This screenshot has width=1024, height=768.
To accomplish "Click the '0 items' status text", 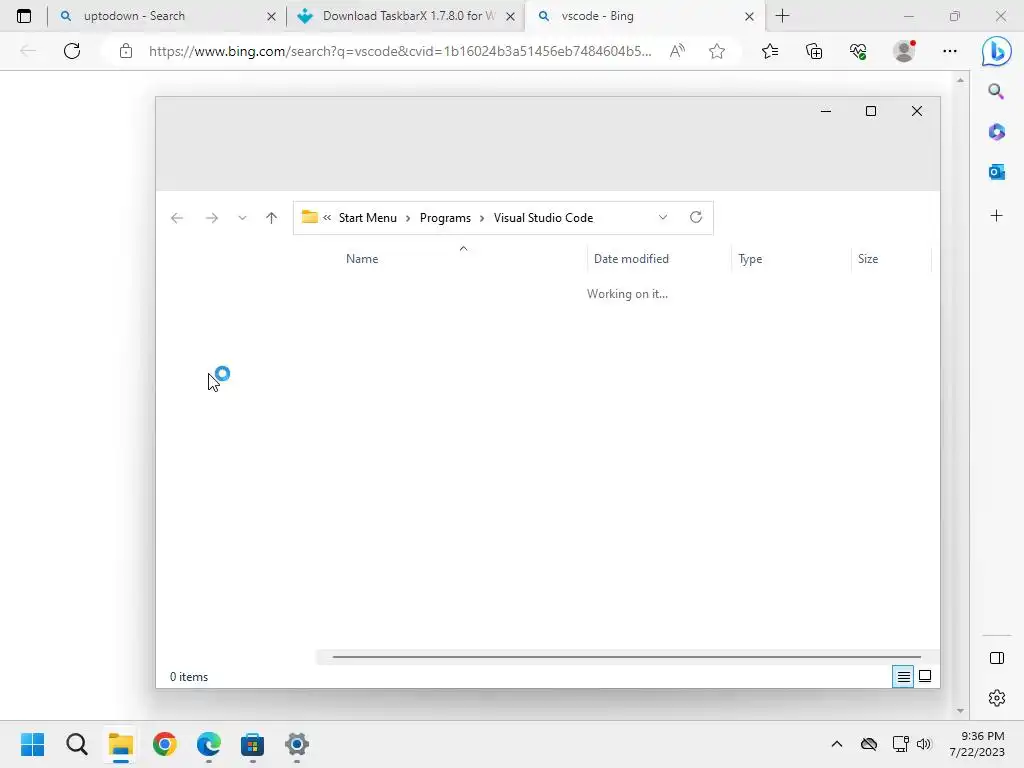I will 189,677.
